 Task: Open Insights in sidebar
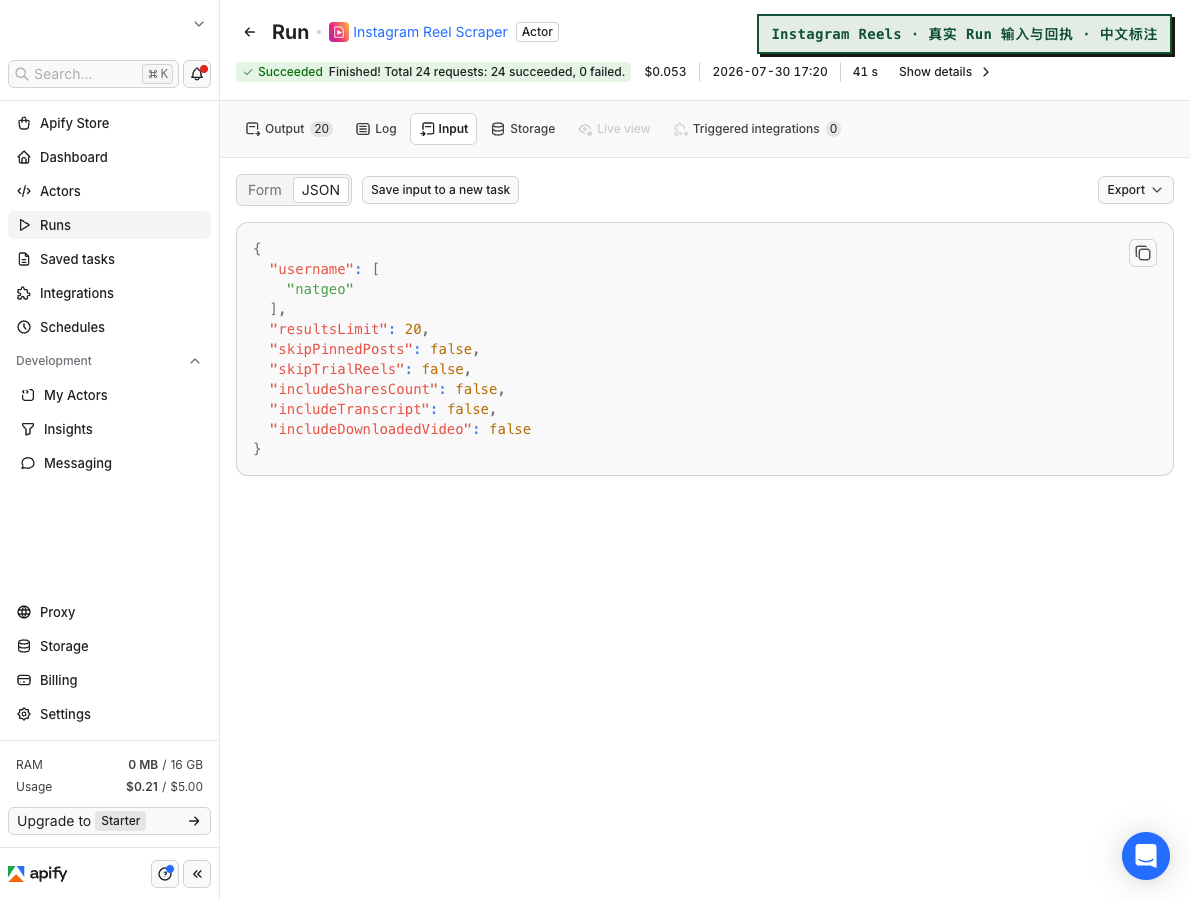tap(109, 430)
